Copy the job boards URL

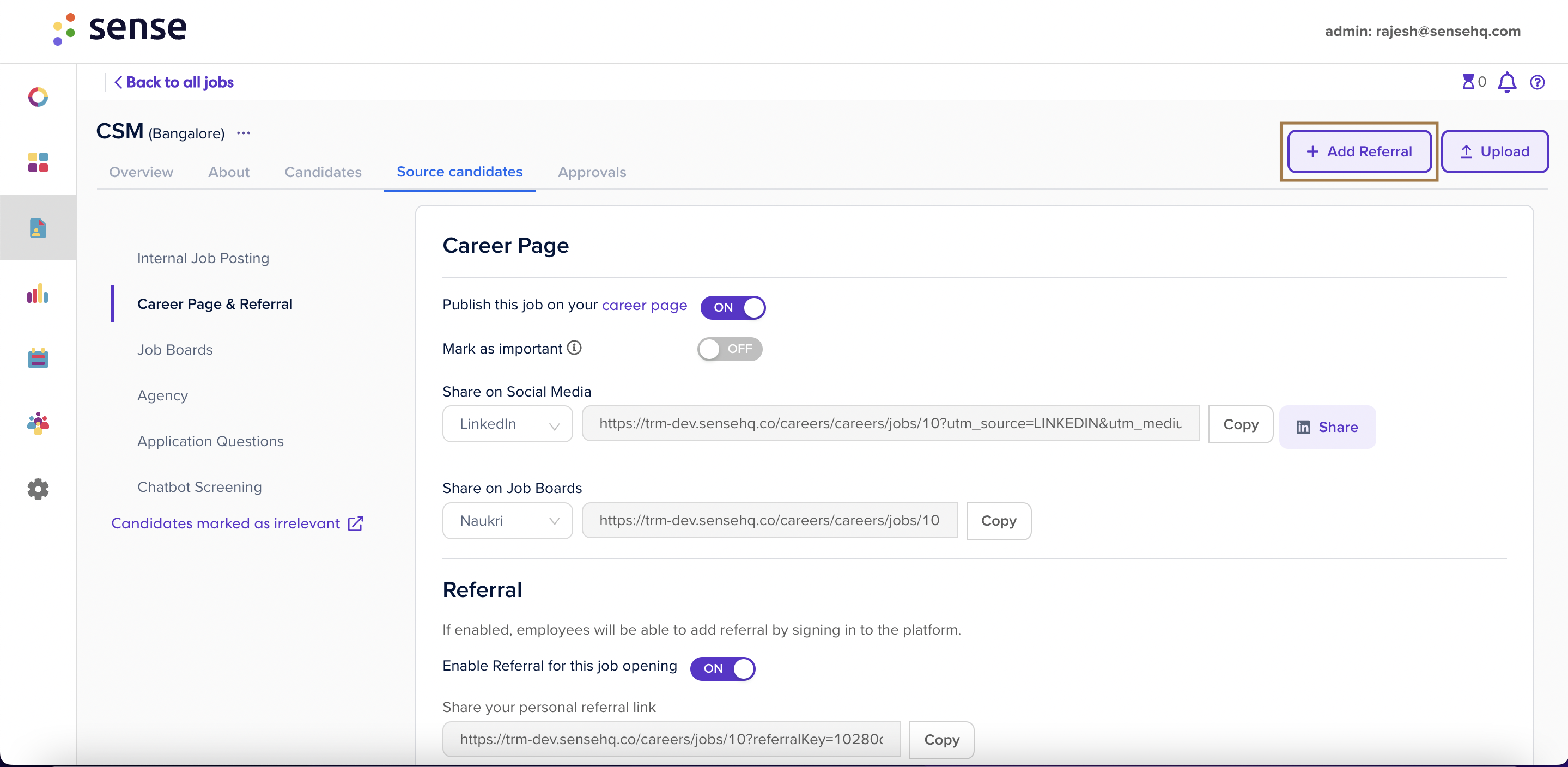[x=999, y=521]
